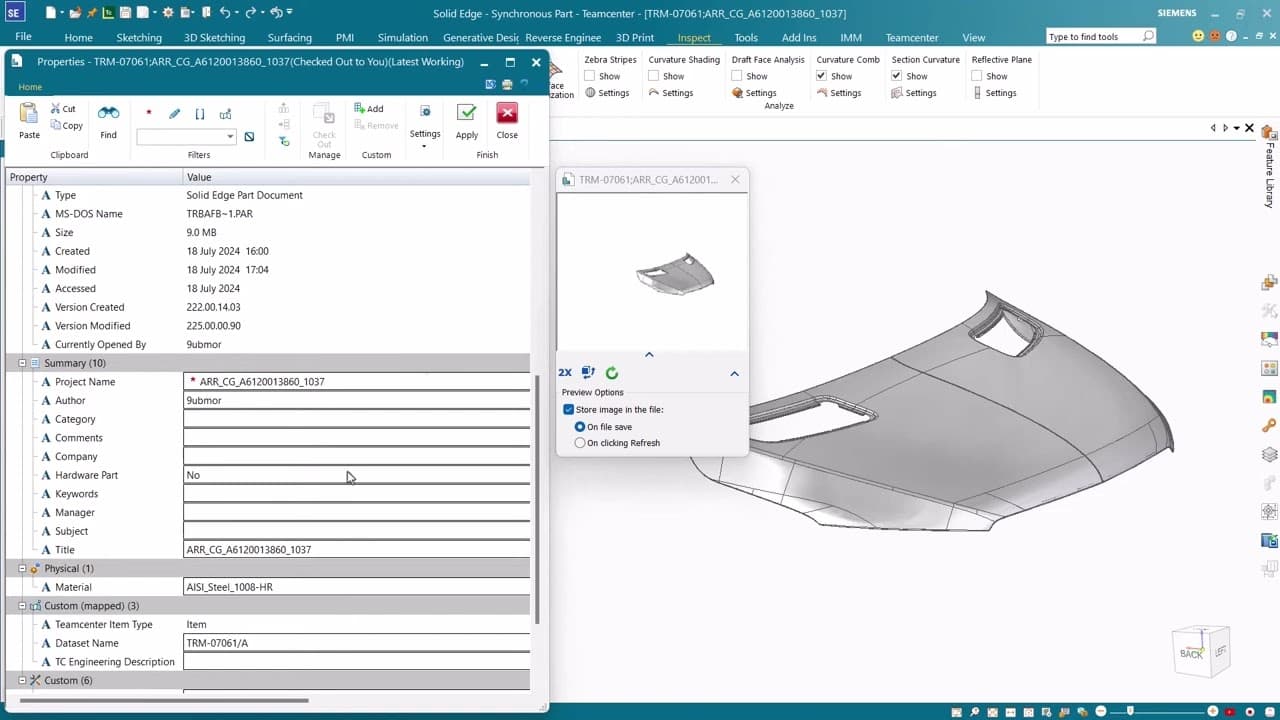
Task: Click Curvature Comb Settings button
Action: 839,93
